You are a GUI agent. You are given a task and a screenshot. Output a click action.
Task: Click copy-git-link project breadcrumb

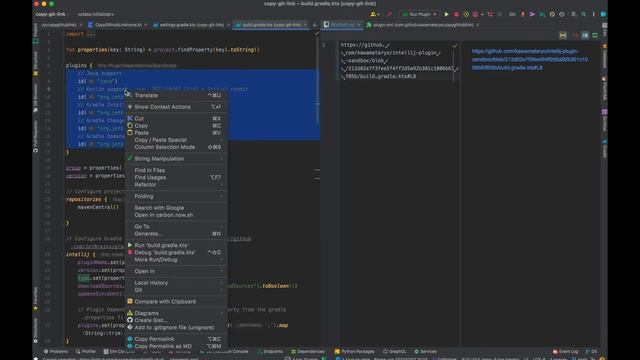(x=51, y=14)
